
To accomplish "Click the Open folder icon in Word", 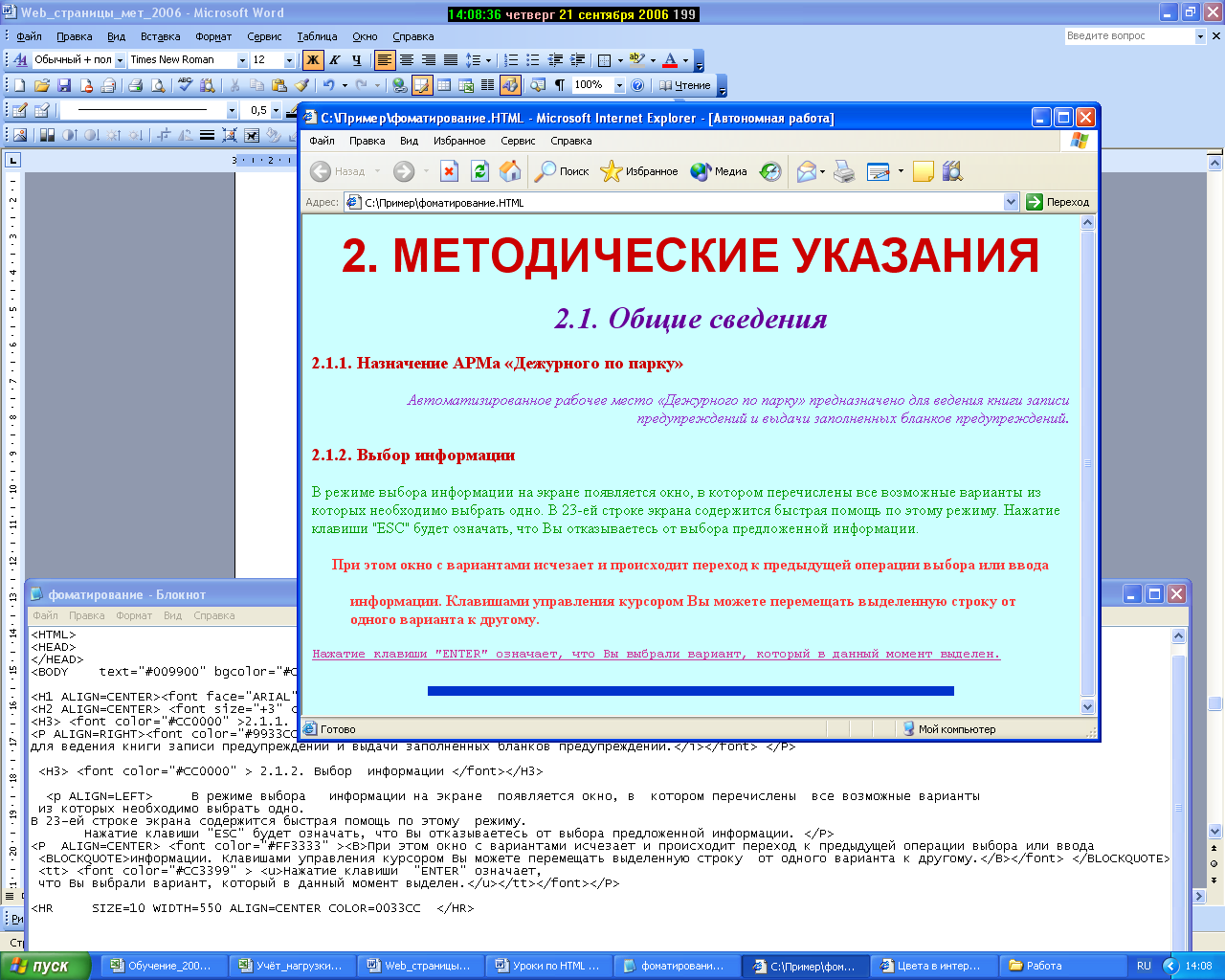I will pos(41,85).
